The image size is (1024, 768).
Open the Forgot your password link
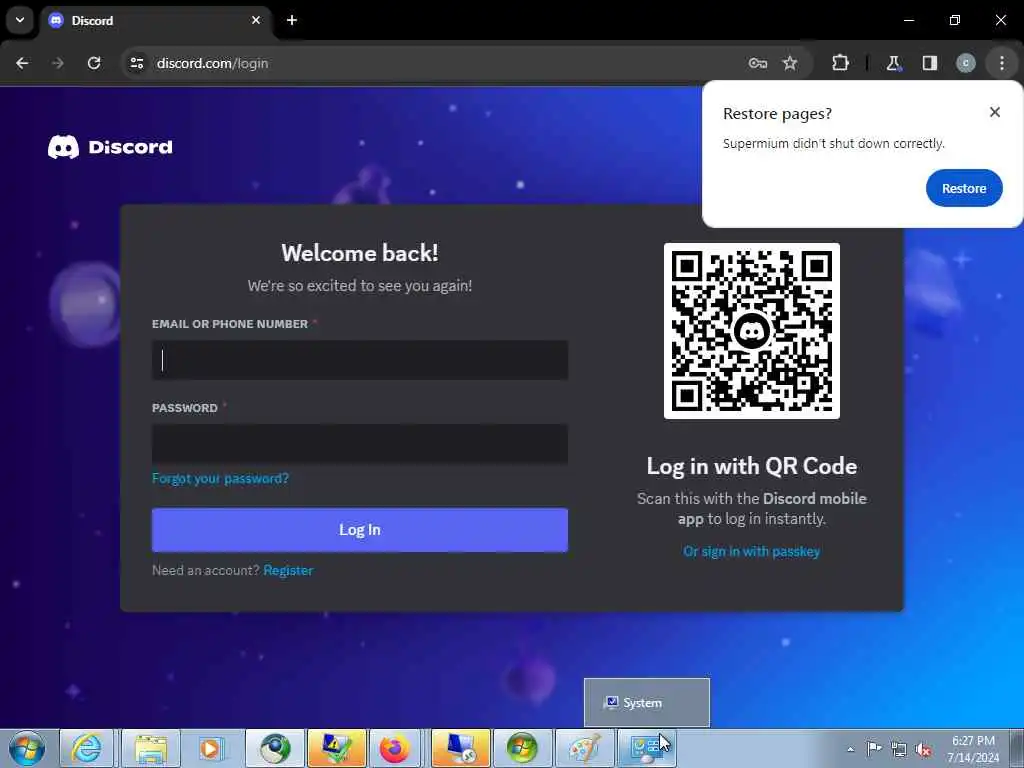(220, 479)
